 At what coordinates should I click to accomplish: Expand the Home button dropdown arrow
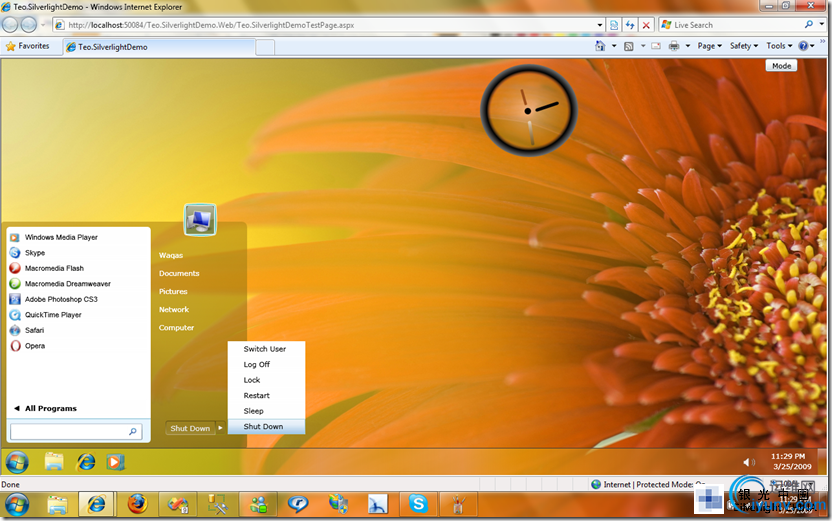pos(614,46)
